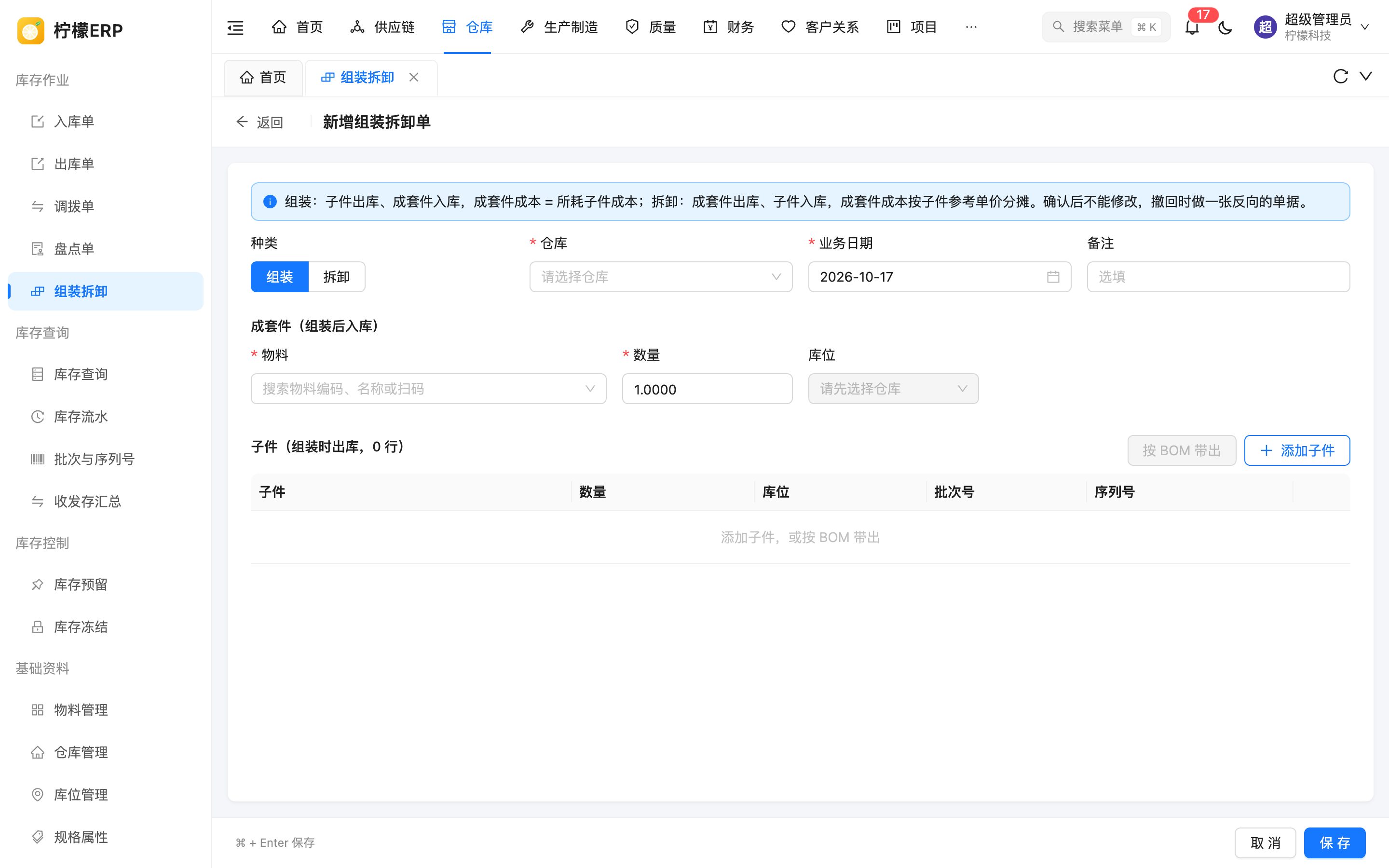Image resolution: width=1389 pixels, height=868 pixels.
Task: Click the 库存冻结 lock icon
Action: [37, 627]
